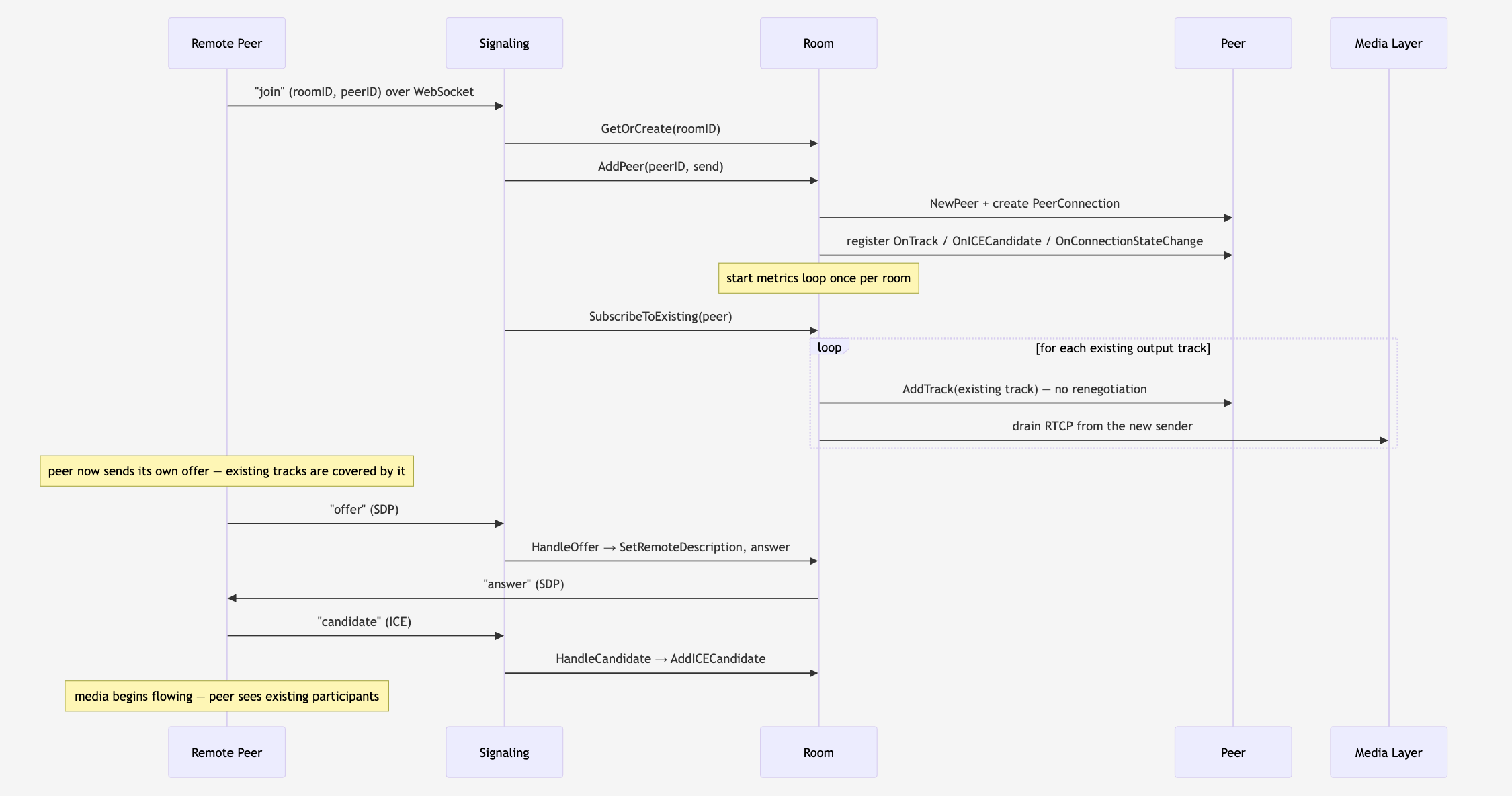
Task: Select the AddPeer(peerID, send) message label
Action: click(661, 167)
